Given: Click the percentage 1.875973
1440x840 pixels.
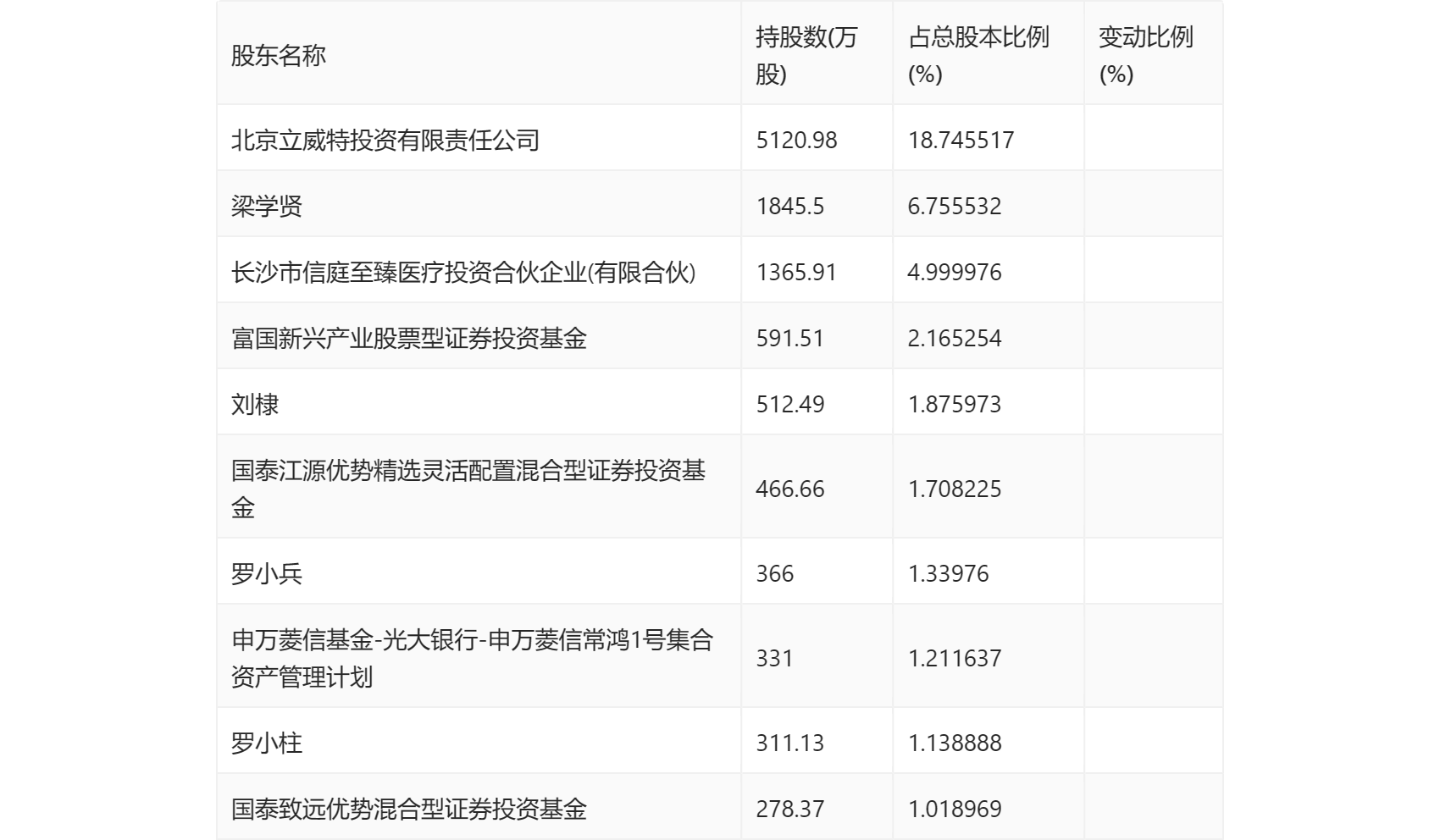Looking at the screenshot, I should (955, 404).
